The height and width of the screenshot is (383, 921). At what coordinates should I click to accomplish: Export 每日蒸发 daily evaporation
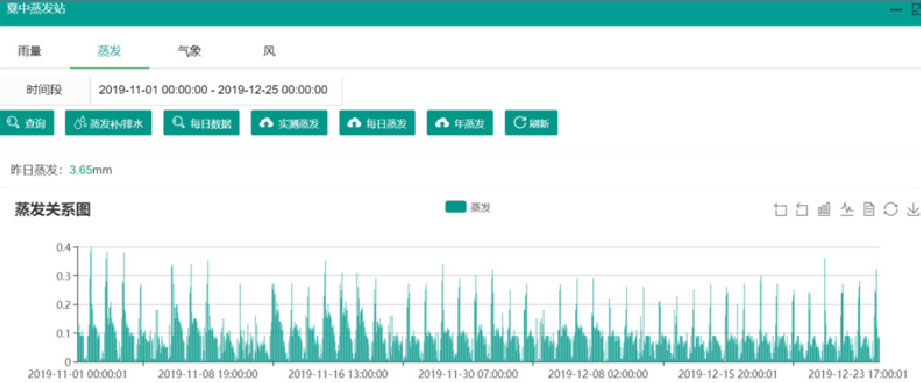(377, 123)
